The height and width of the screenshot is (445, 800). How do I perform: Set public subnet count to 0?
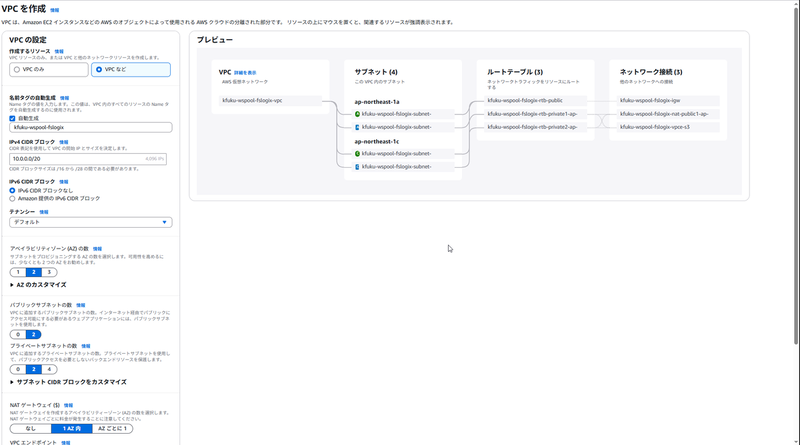(x=18, y=334)
